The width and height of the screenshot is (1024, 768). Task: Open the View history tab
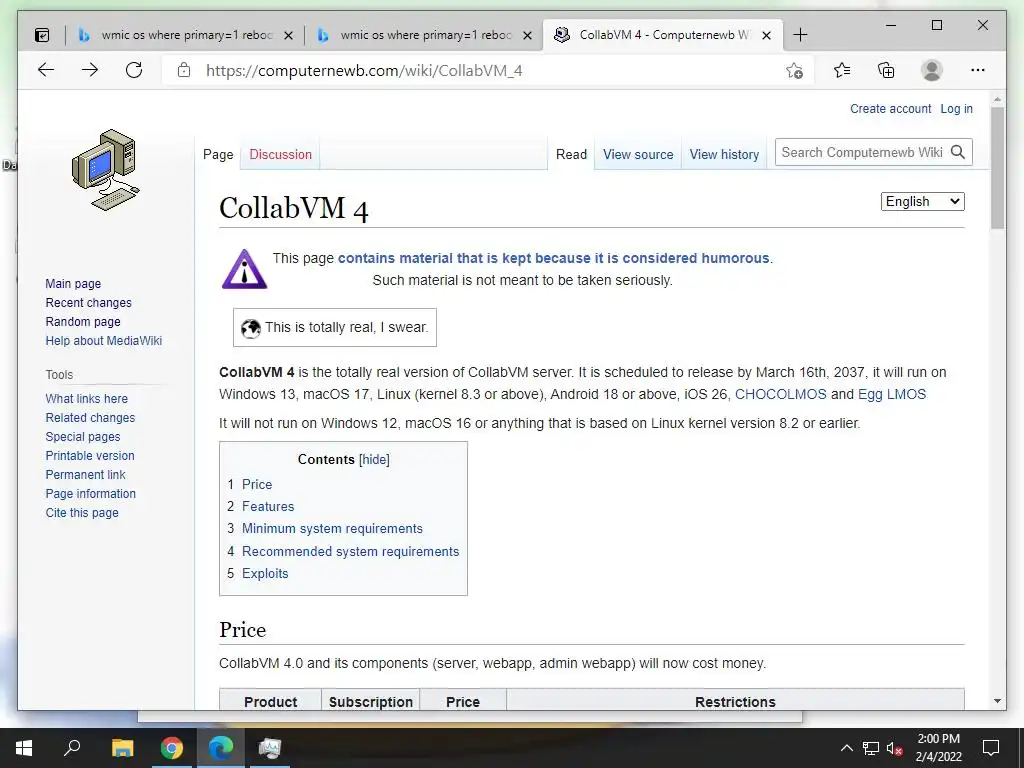point(724,155)
